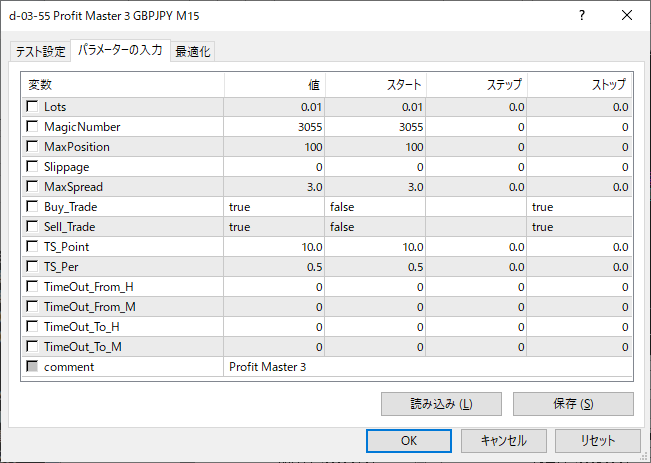Image resolution: width=651 pixels, height=463 pixels.
Task: Check the Buy_Trade parameter checkbox
Action: tap(33, 207)
